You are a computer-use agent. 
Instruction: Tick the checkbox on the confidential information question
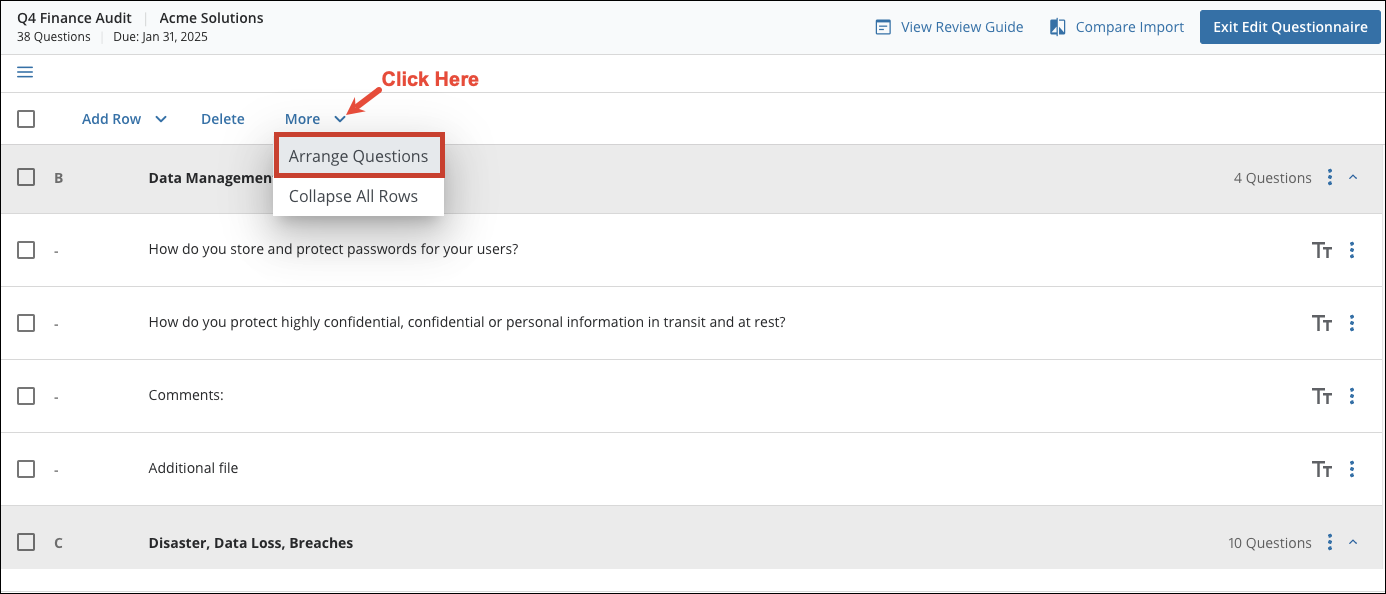point(26,322)
